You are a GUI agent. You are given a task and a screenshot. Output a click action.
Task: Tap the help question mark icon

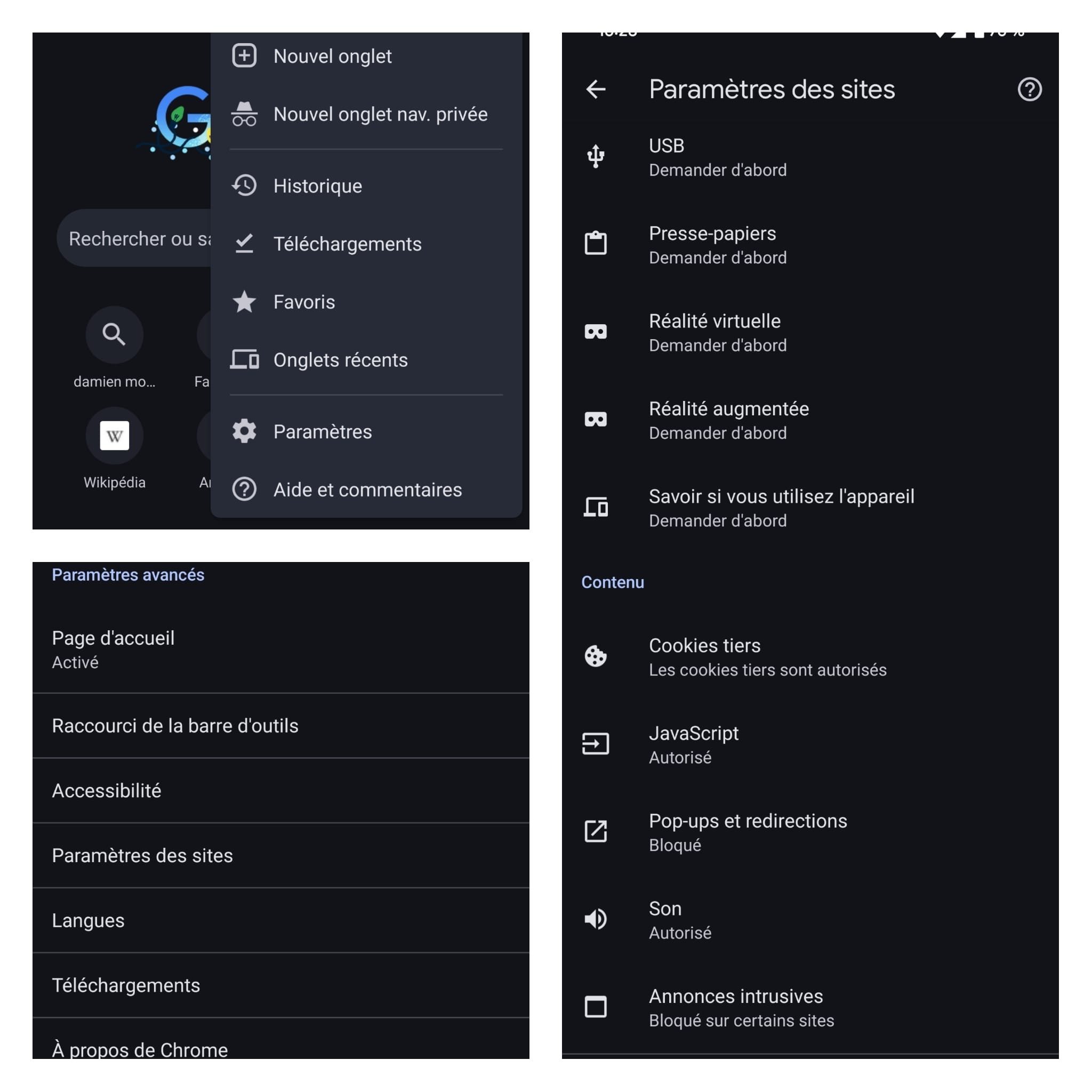pyautogui.click(x=1029, y=89)
